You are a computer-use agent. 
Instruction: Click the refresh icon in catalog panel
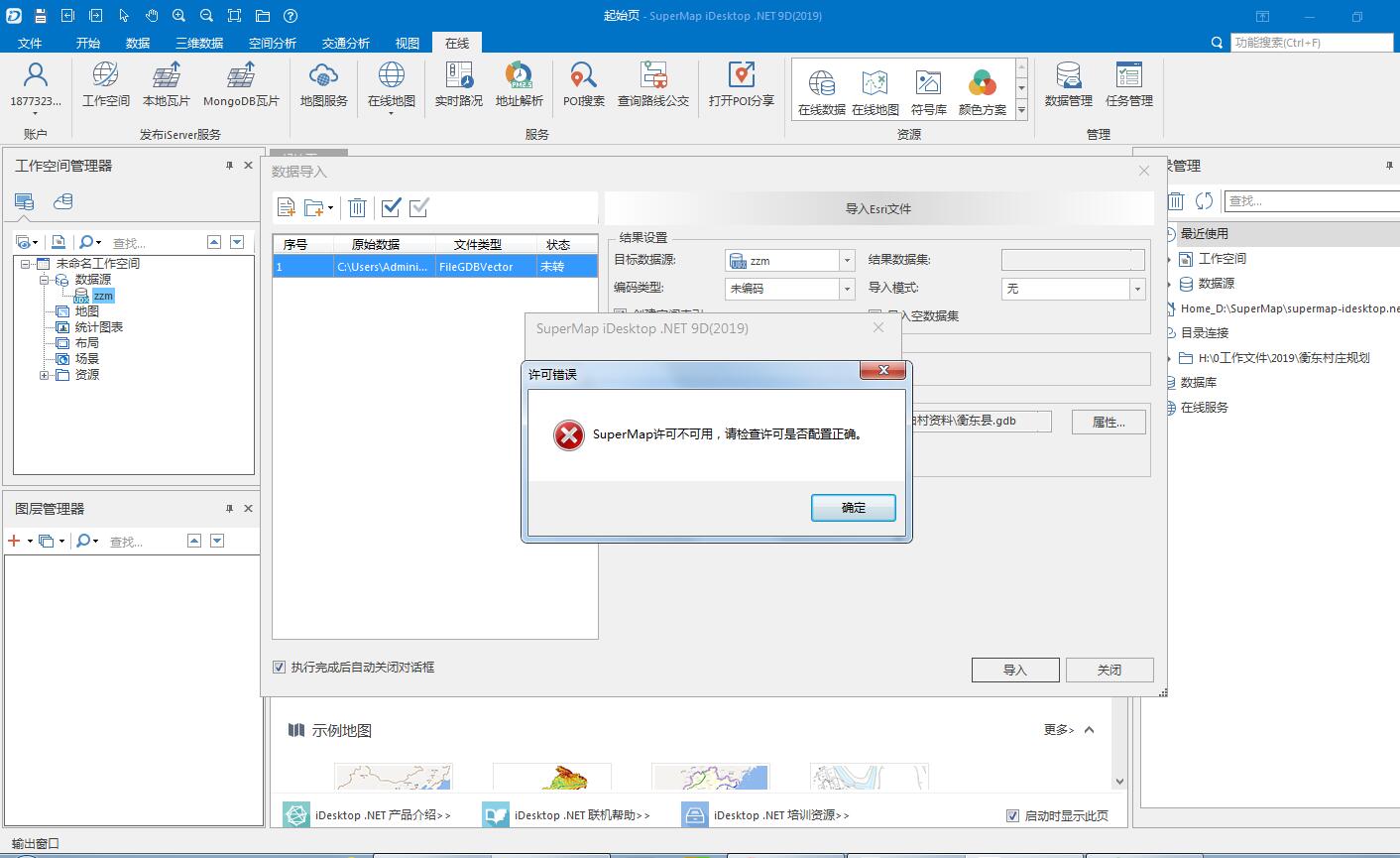click(1204, 201)
